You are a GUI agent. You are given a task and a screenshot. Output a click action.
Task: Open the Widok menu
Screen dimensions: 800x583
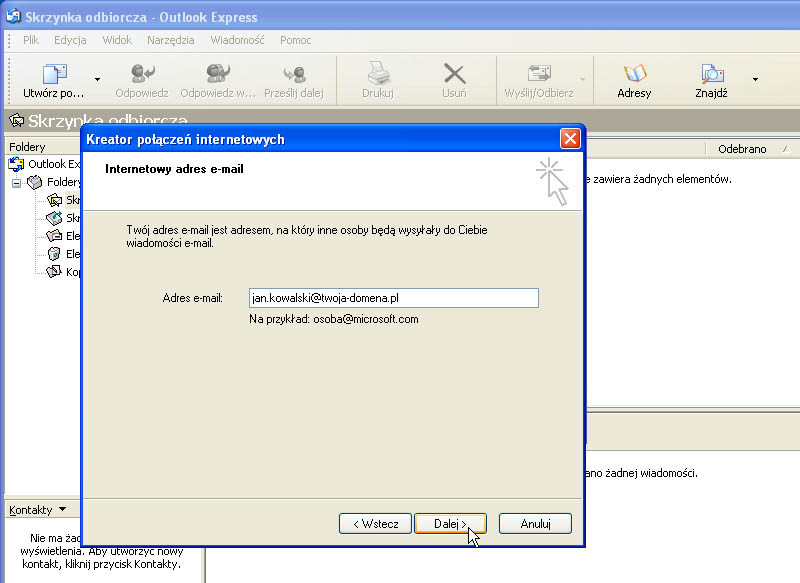(x=117, y=40)
